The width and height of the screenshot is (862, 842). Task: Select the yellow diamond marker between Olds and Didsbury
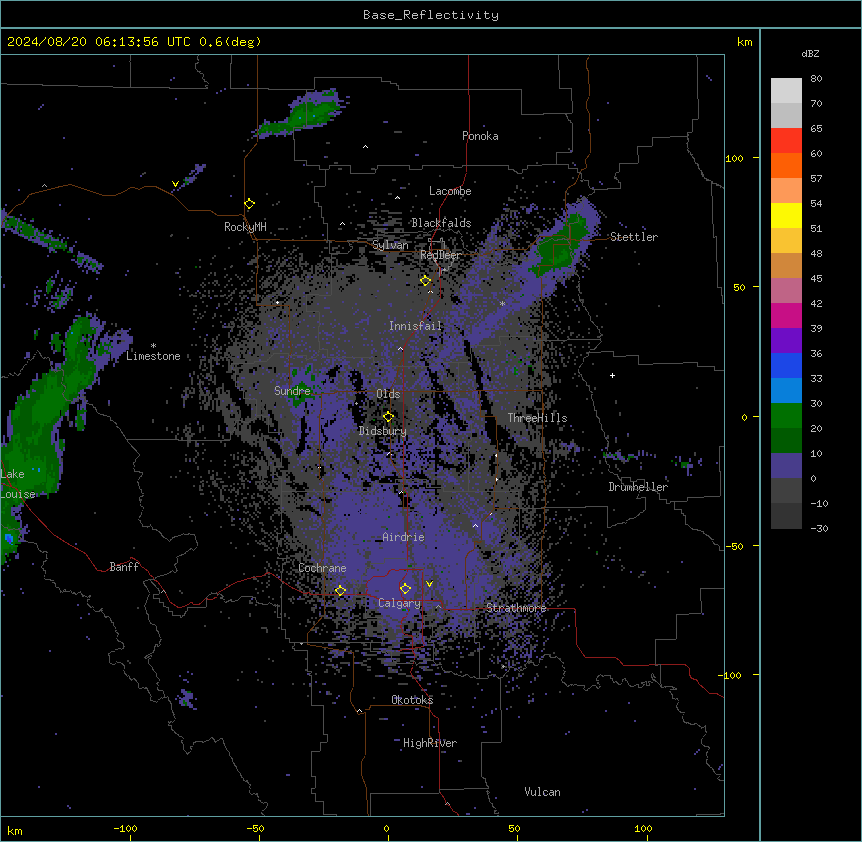tap(388, 417)
